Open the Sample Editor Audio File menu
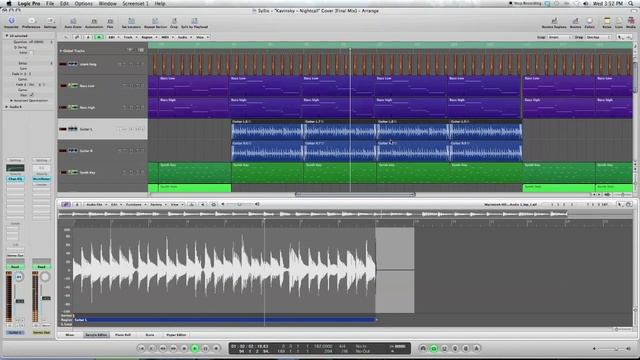This screenshot has width=640, height=360. click(x=96, y=204)
